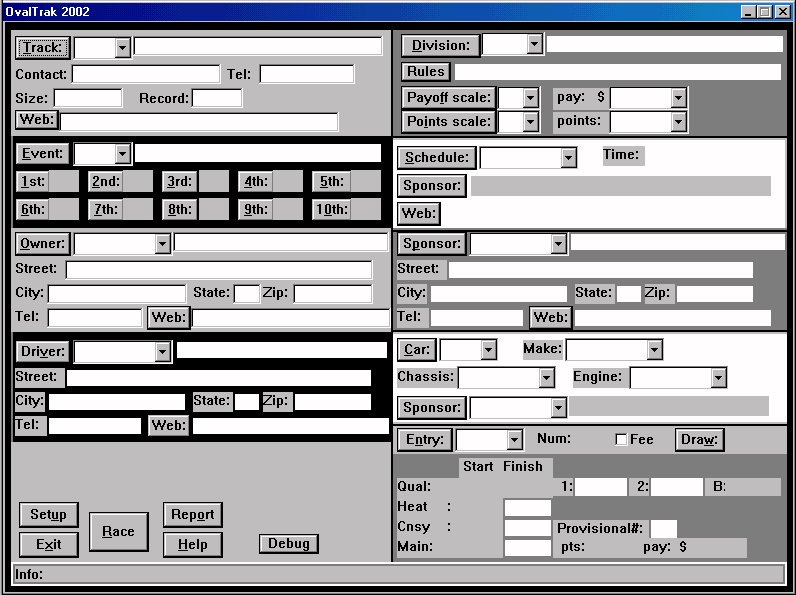Expand the Chassis dropdown
Screen dimensions: 796x595
[546, 378]
